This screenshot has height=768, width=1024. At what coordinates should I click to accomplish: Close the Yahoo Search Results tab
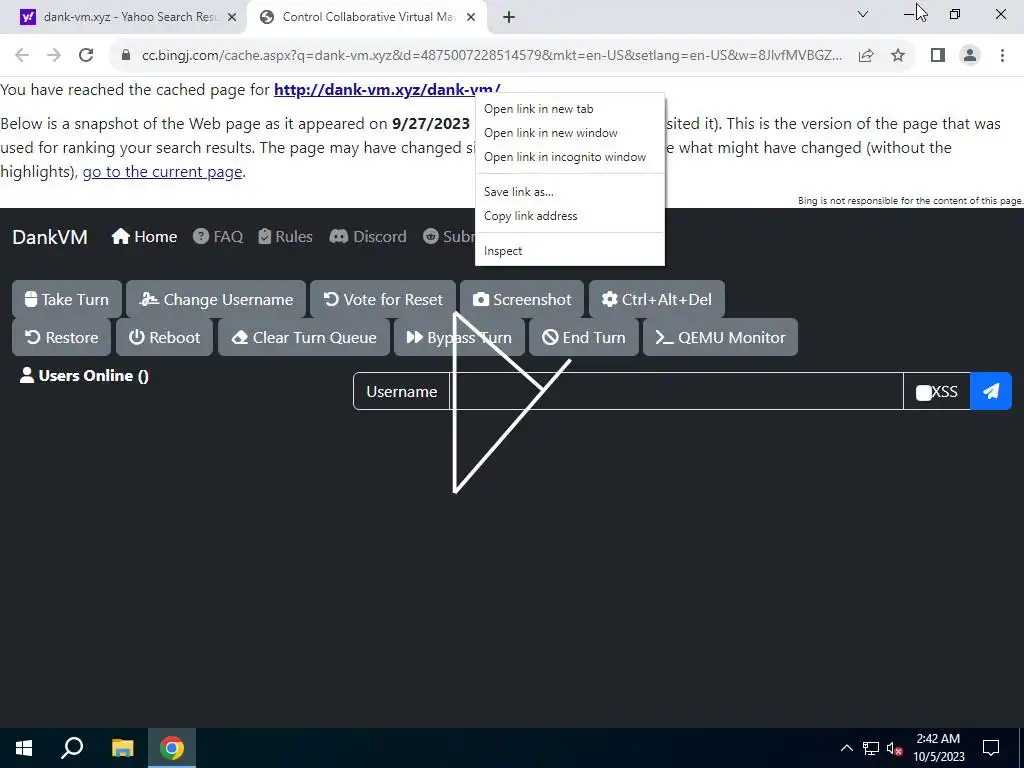tap(232, 18)
